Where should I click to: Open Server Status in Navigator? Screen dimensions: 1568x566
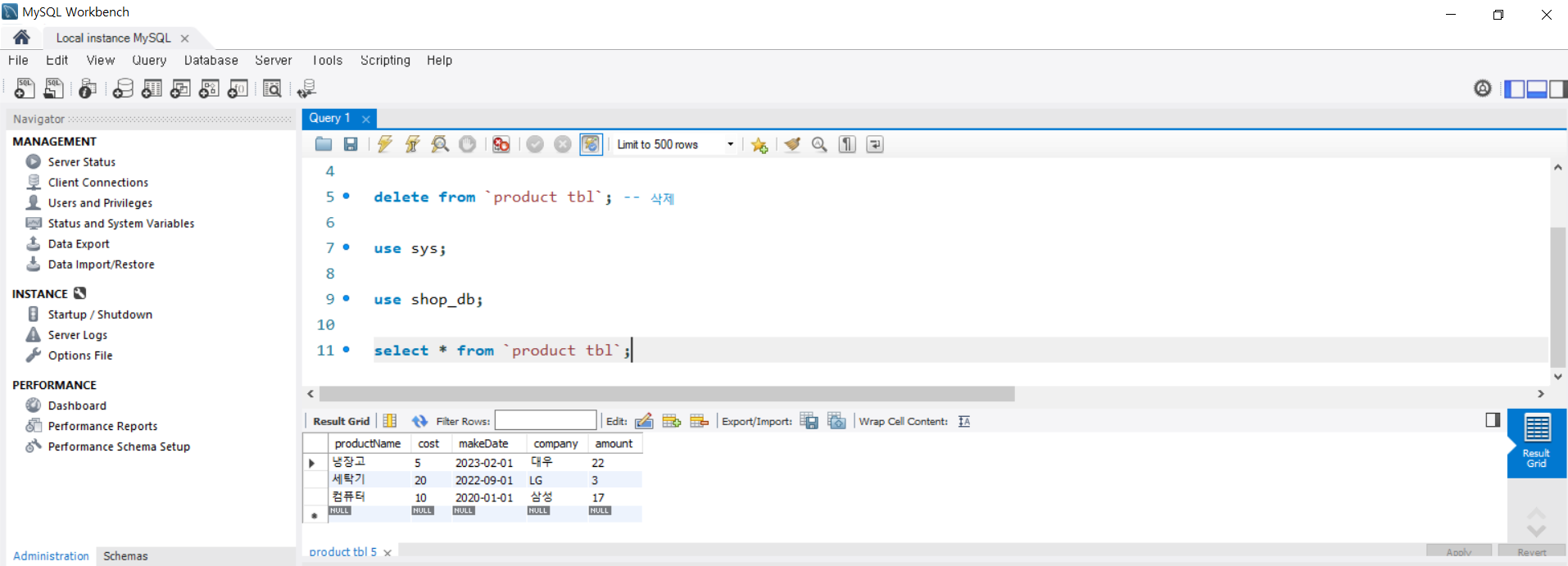(x=81, y=161)
